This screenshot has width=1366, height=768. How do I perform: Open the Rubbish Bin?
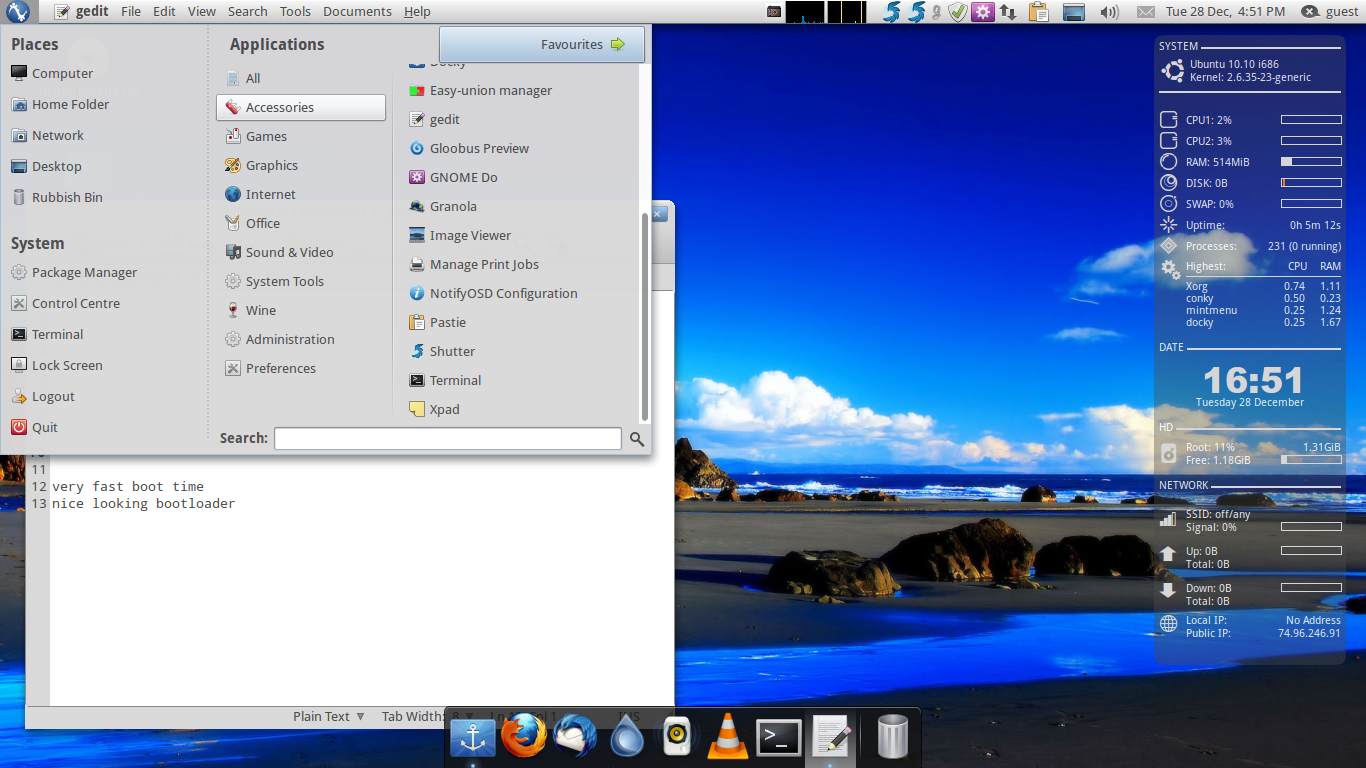coord(66,197)
